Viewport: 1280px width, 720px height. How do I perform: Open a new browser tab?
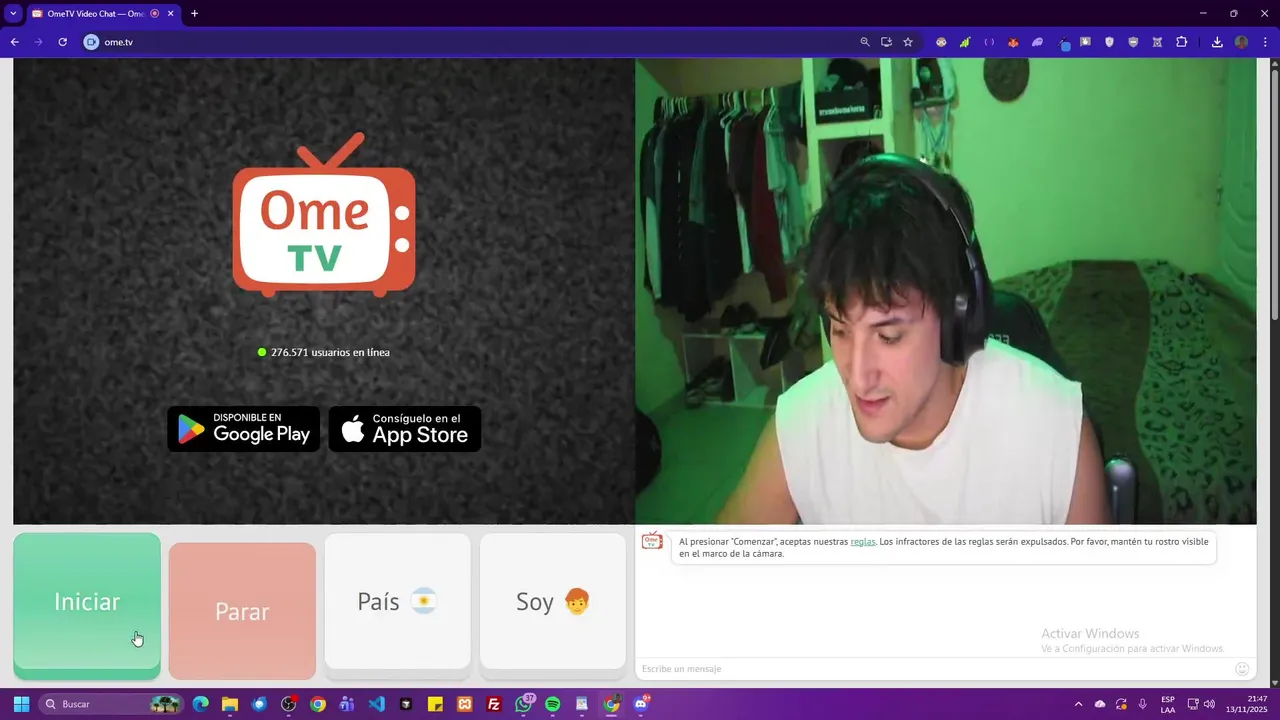point(194,14)
